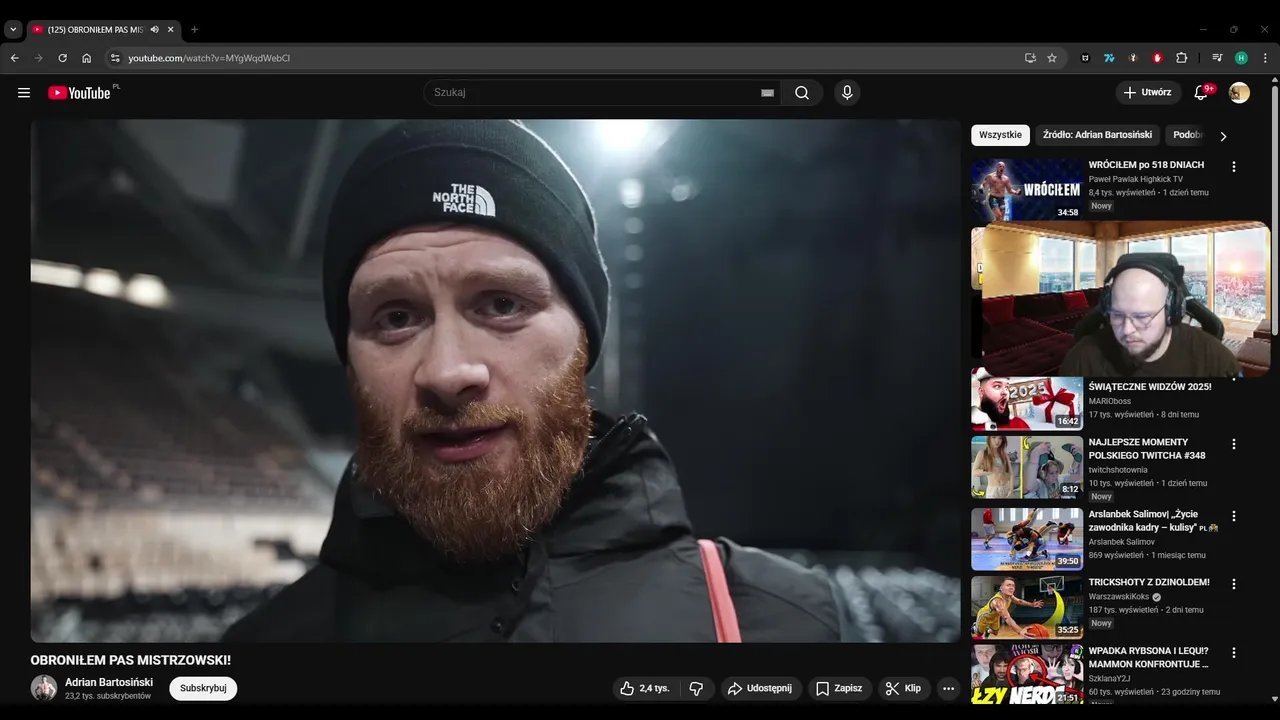The height and width of the screenshot is (720, 1280).
Task: Click twitchshotownia channel name
Action: (1118, 470)
